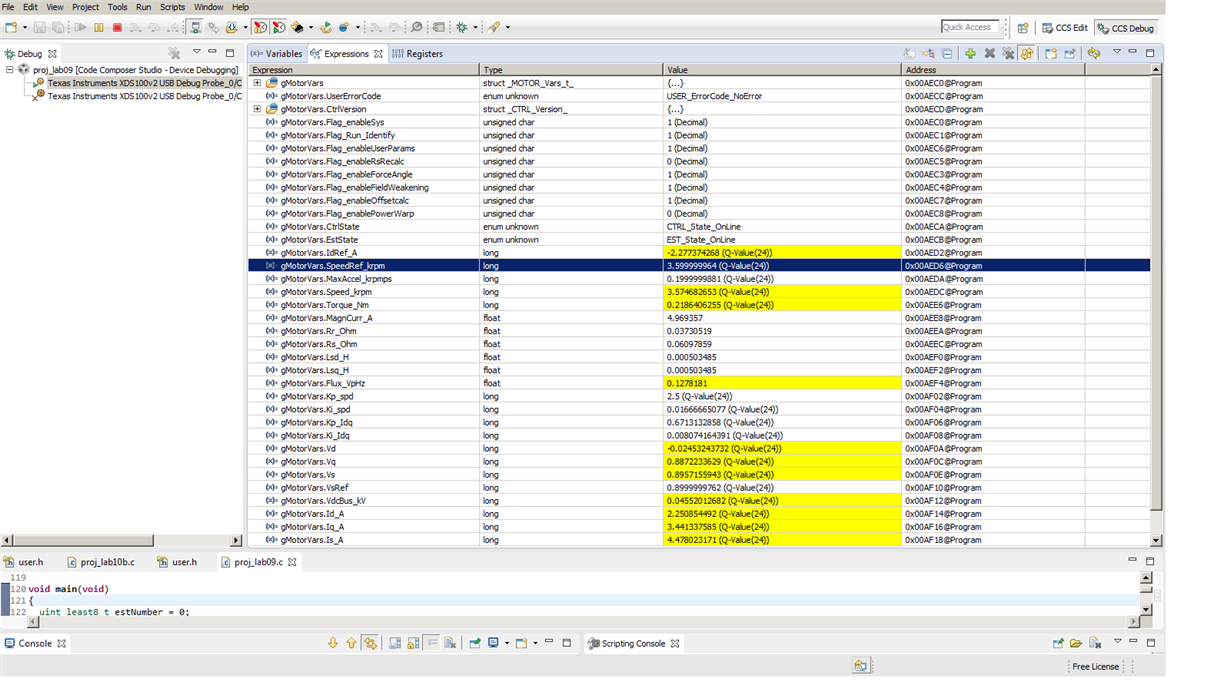
Task: Click Debug panel horizontal scrollbar right arrow
Action: click(236, 541)
